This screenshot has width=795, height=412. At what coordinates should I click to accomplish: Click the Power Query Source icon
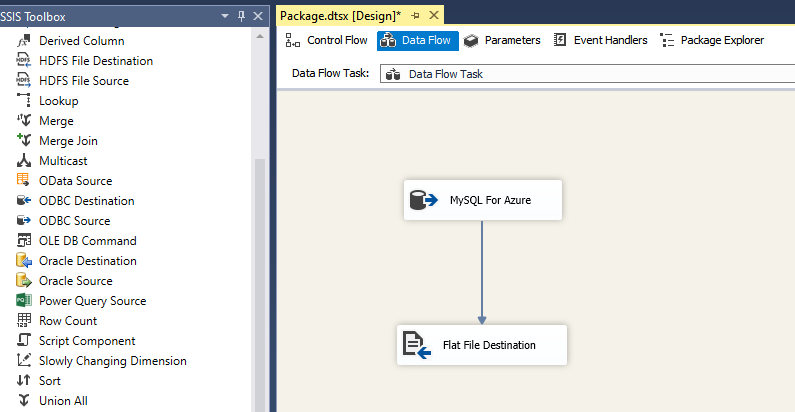[24, 301]
